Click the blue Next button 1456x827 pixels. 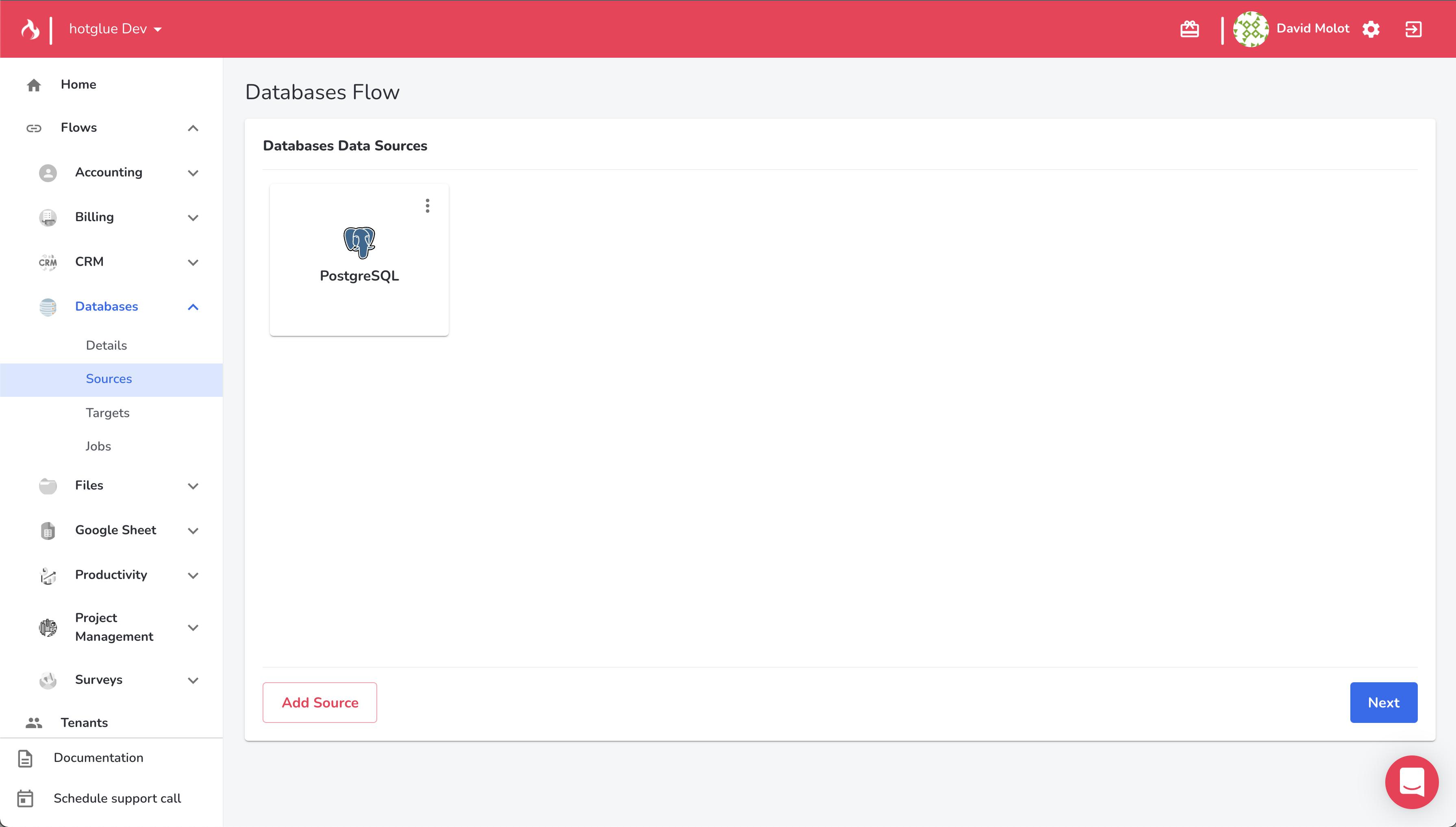coord(1383,703)
